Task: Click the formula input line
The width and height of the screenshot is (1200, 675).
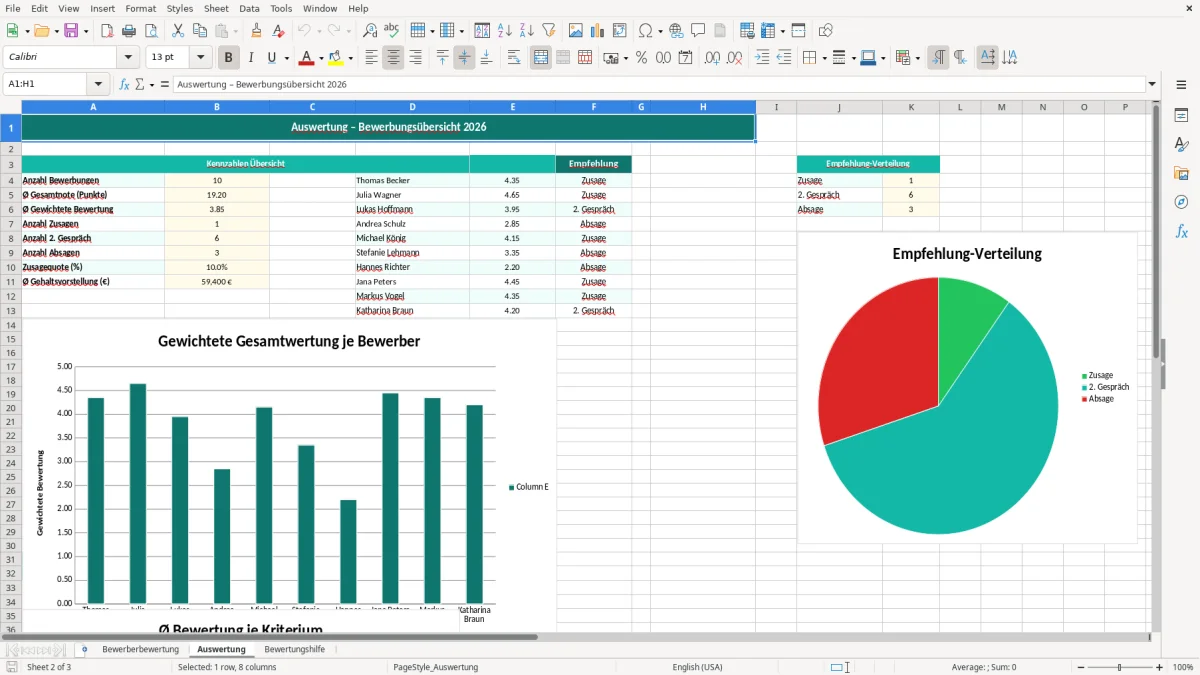Action: (658, 85)
